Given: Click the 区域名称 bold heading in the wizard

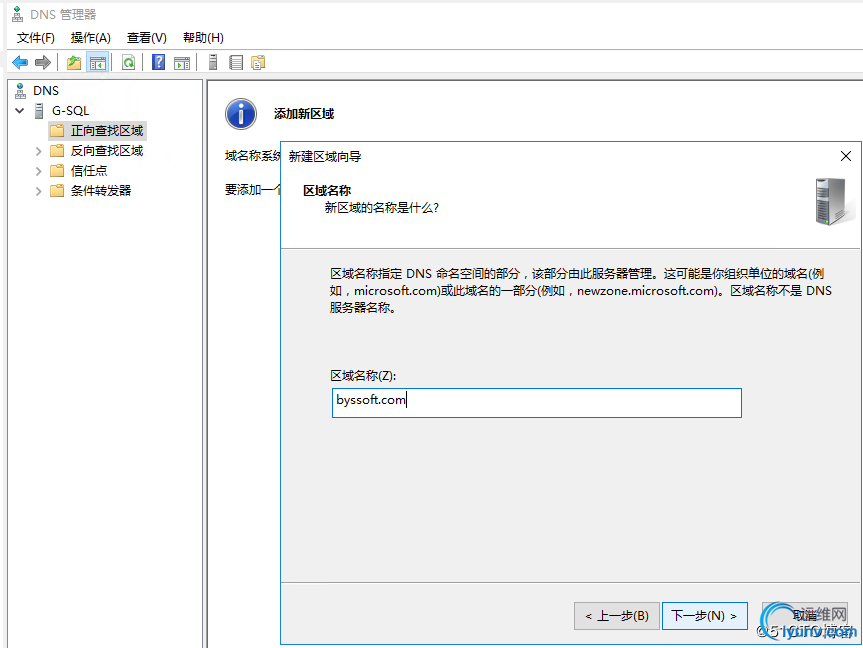Looking at the screenshot, I should pos(327,190).
